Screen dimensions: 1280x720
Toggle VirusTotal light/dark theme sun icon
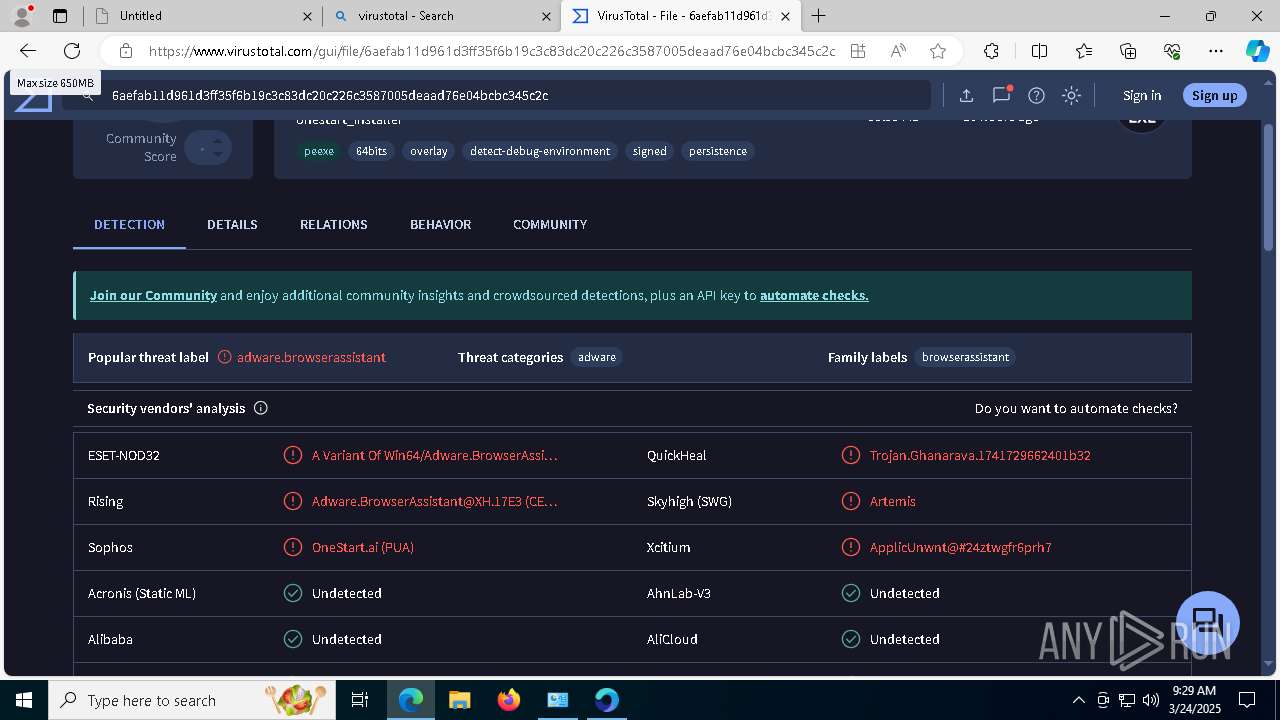(1071, 95)
